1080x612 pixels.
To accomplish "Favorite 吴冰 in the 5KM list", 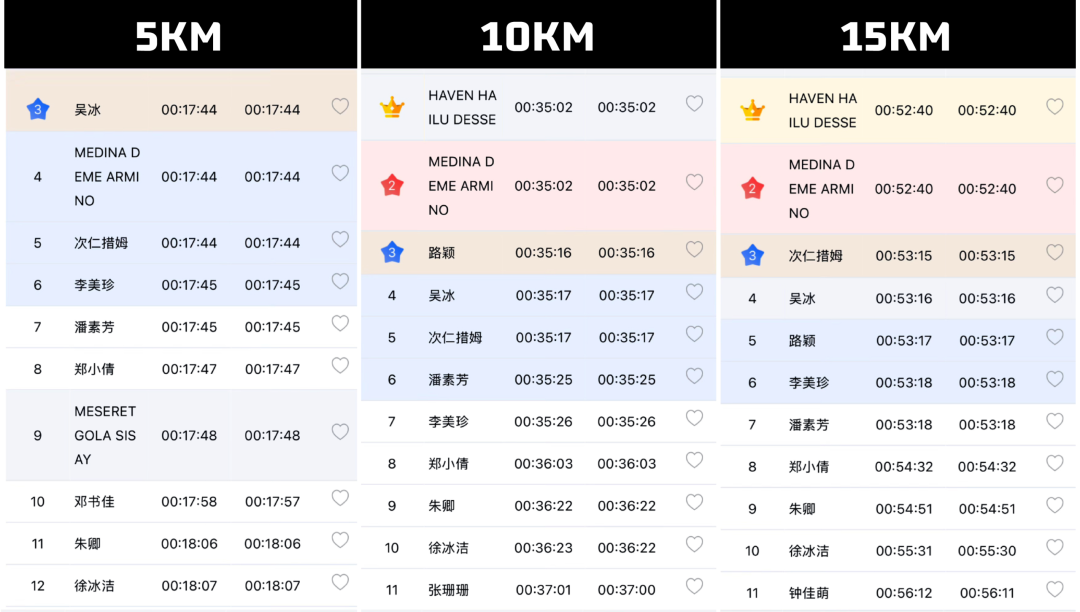I will [340, 106].
